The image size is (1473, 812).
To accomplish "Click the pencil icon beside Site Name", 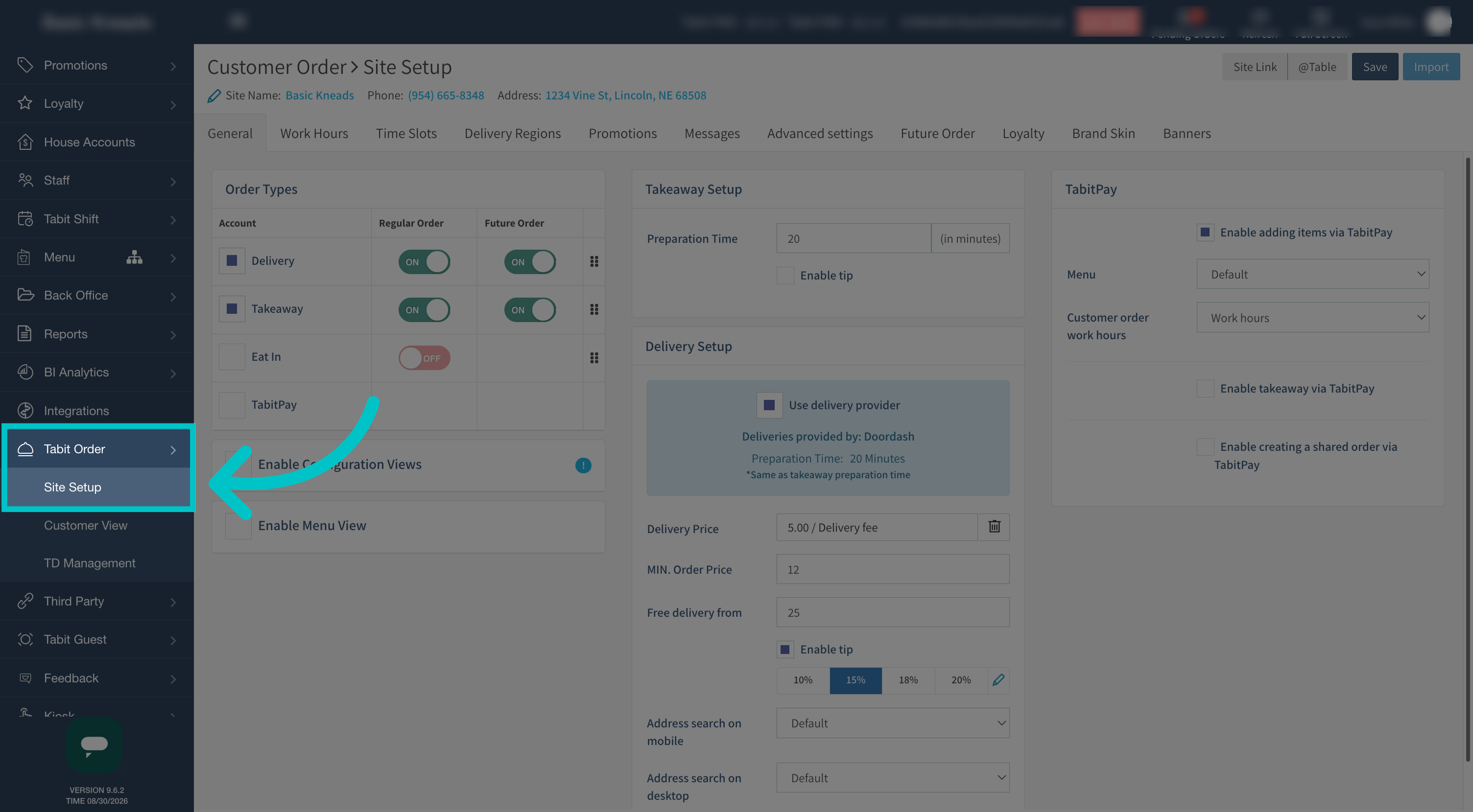I will (214, 95).
